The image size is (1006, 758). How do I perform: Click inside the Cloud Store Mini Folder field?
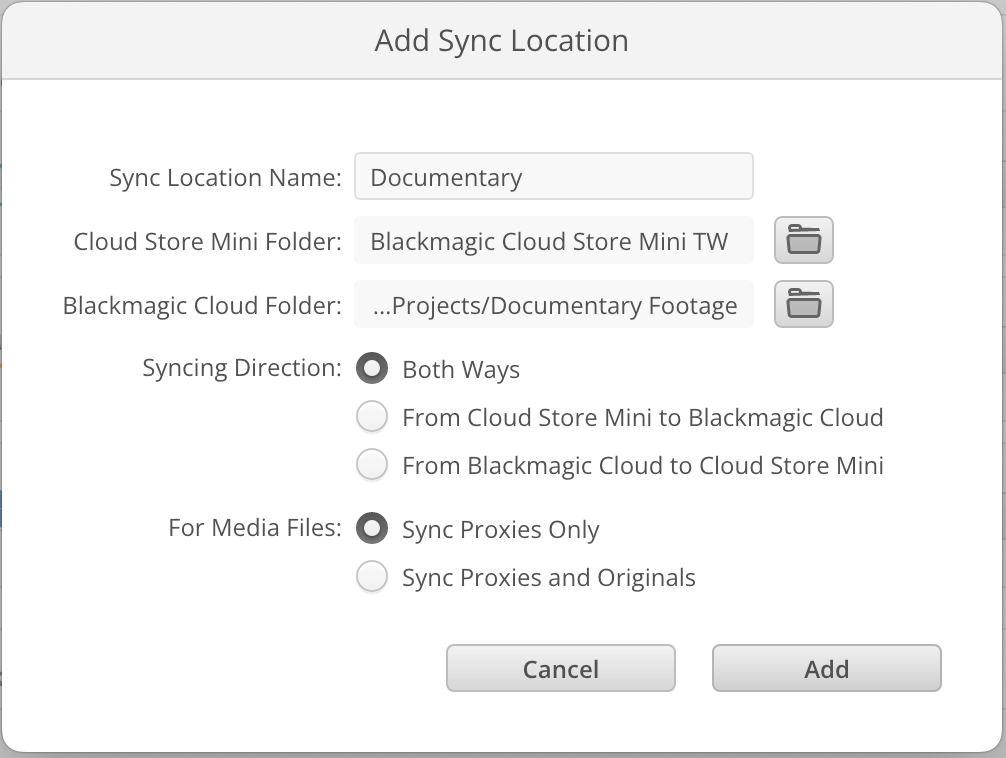click(x=554, y=240)
